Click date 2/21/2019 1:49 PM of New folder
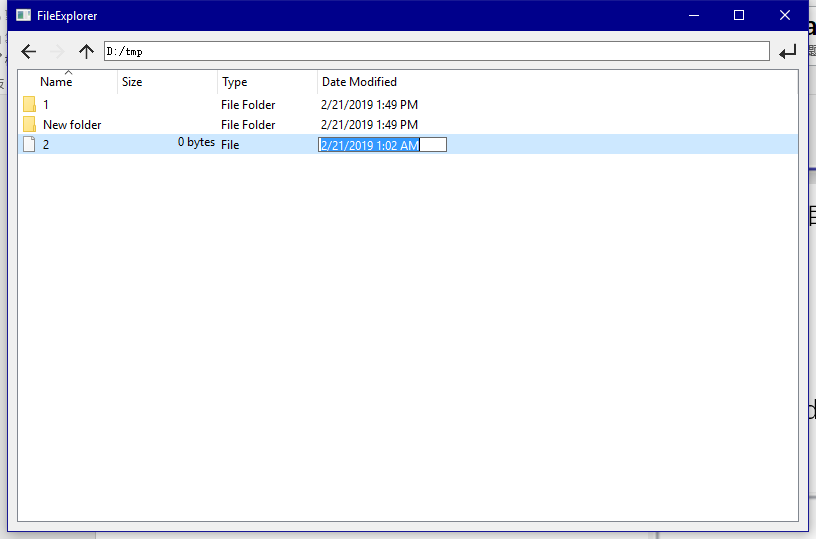The image size is (816, 539). coord(369,125)
